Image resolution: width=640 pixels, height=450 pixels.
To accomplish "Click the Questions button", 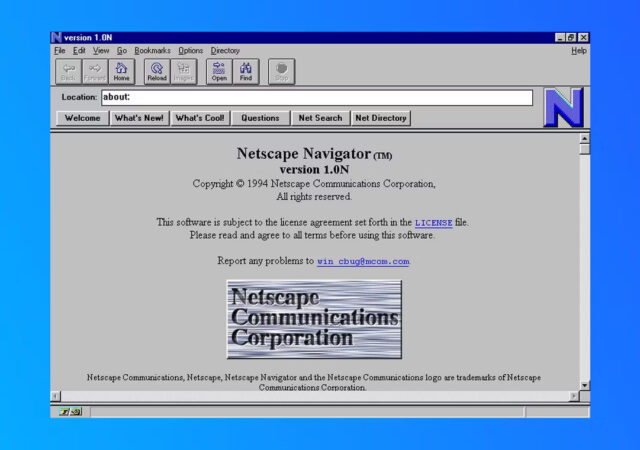I will point(260,118).
